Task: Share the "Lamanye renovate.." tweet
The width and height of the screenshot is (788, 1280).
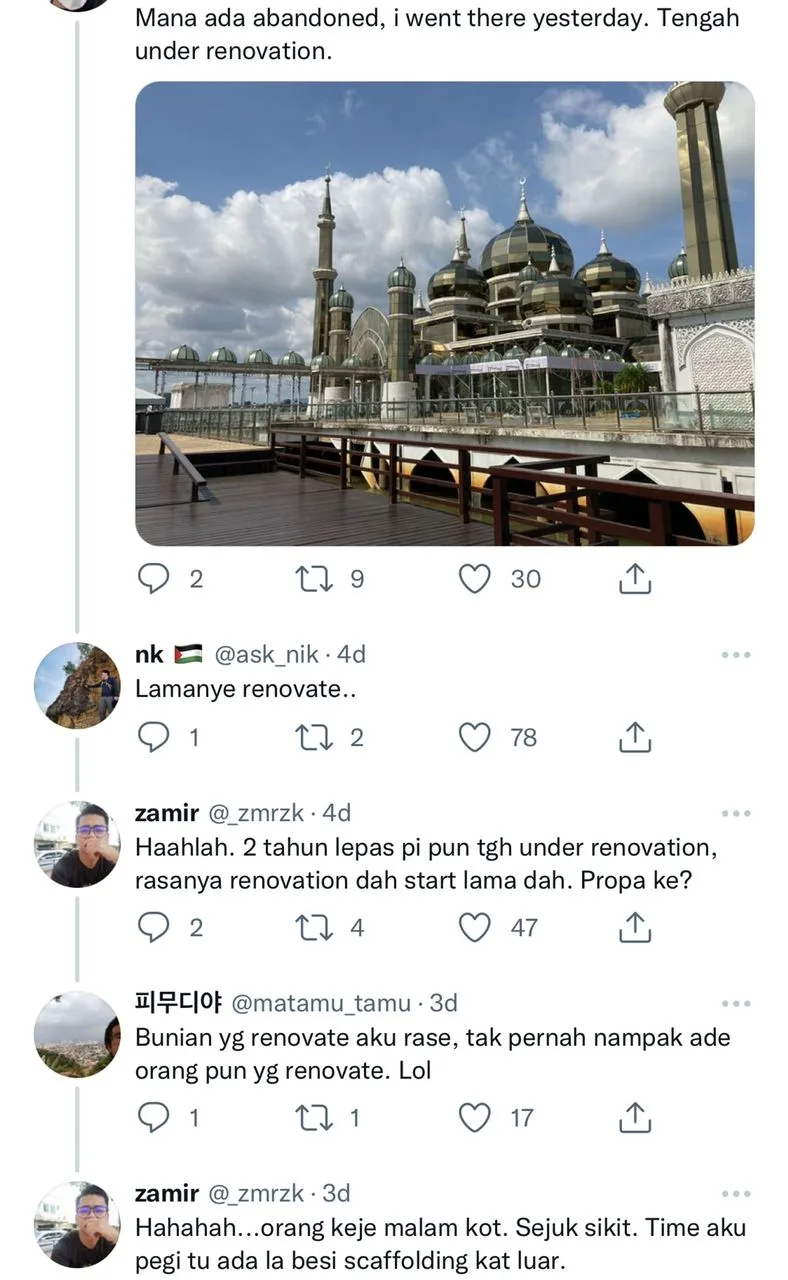Action: 635,737
